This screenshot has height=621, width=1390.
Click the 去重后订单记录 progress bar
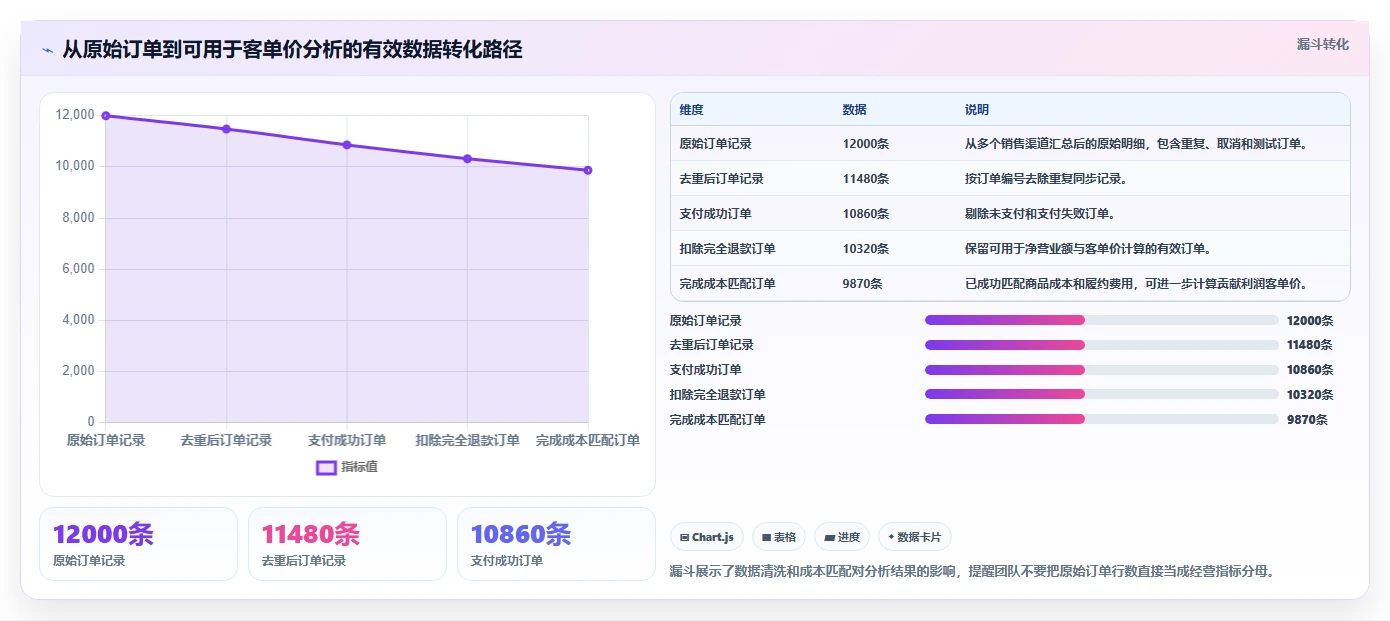coord(1102,345)
